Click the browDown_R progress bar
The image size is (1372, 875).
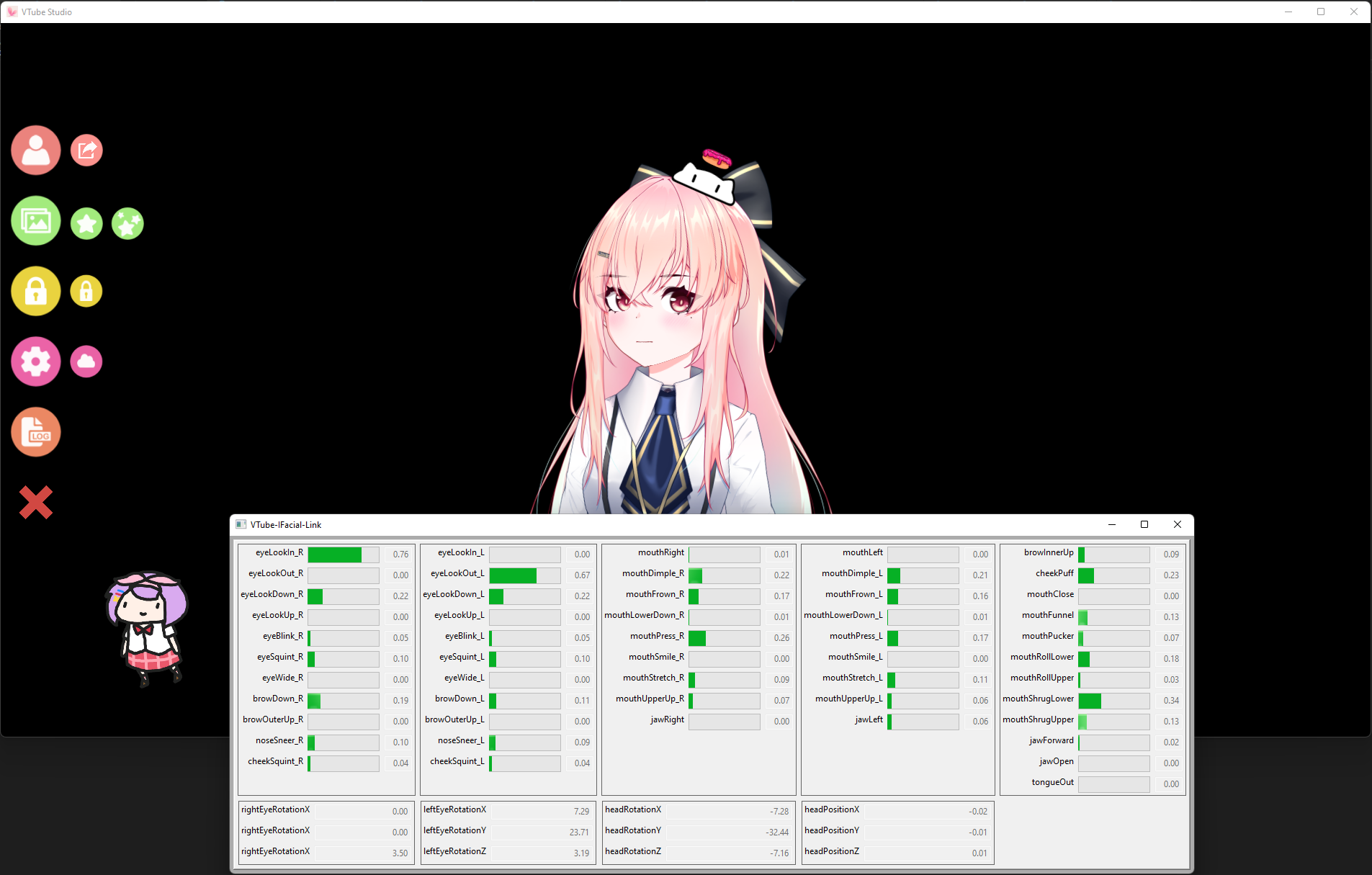point(344,701)
